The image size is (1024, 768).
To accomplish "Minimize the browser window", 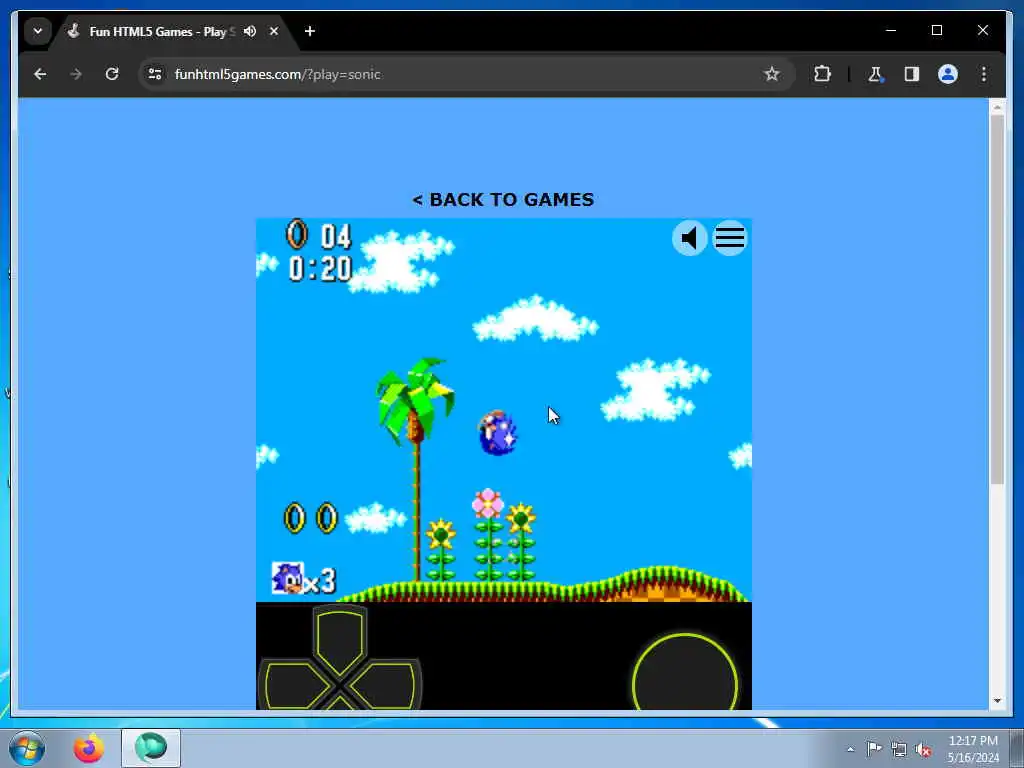I will (891, 30).
